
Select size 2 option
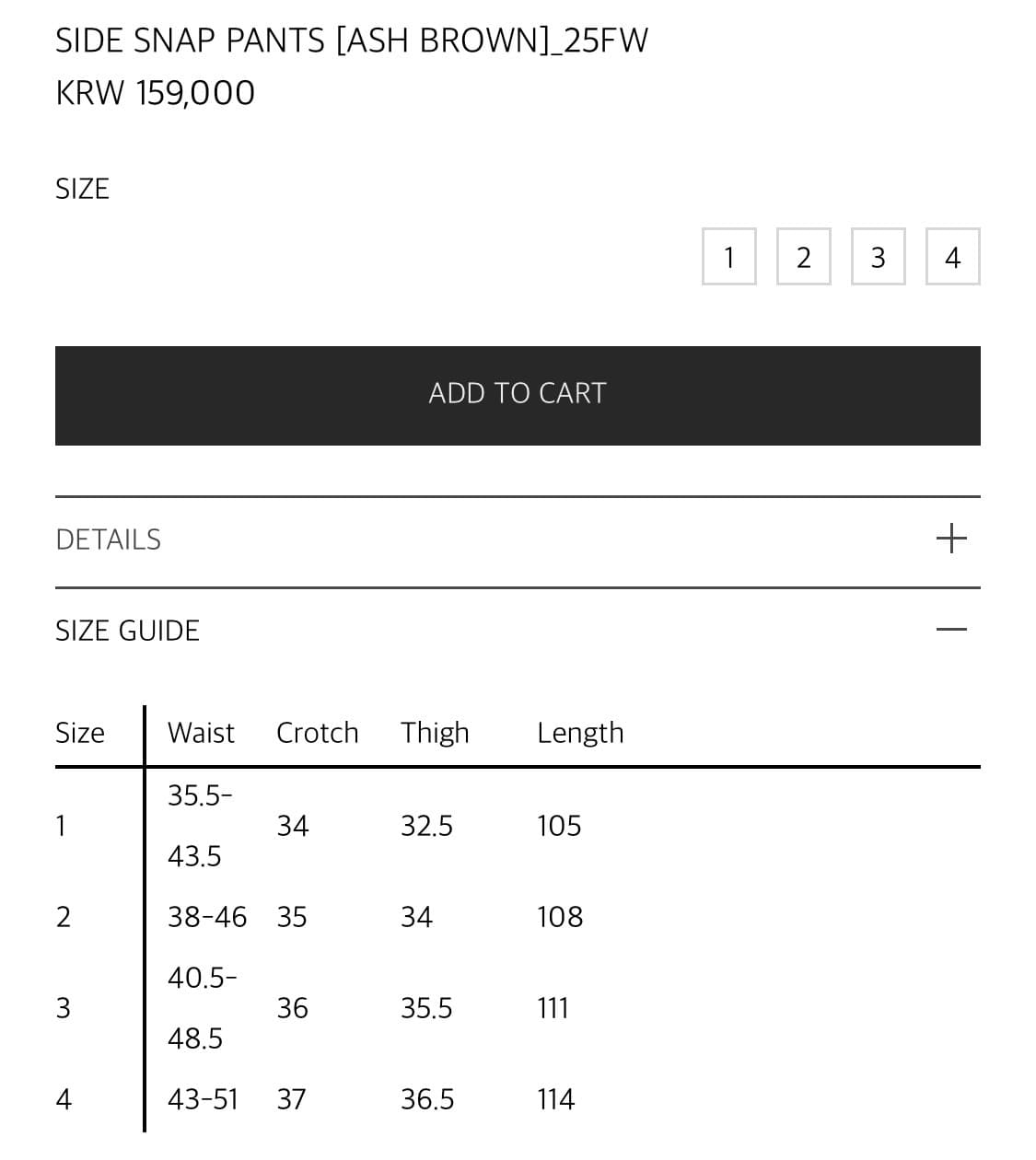[x=803, y=257]
